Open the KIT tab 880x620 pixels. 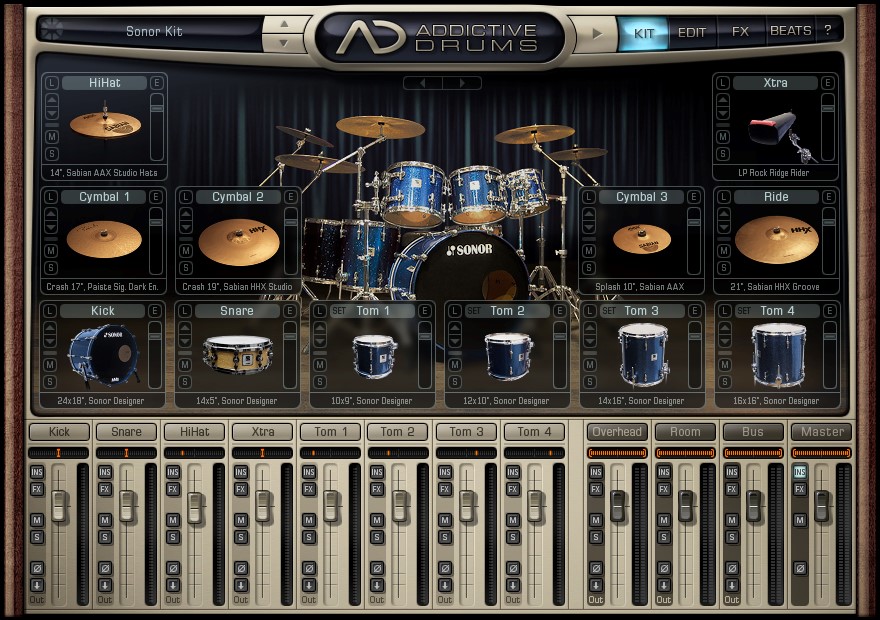(x=643, y=33)
